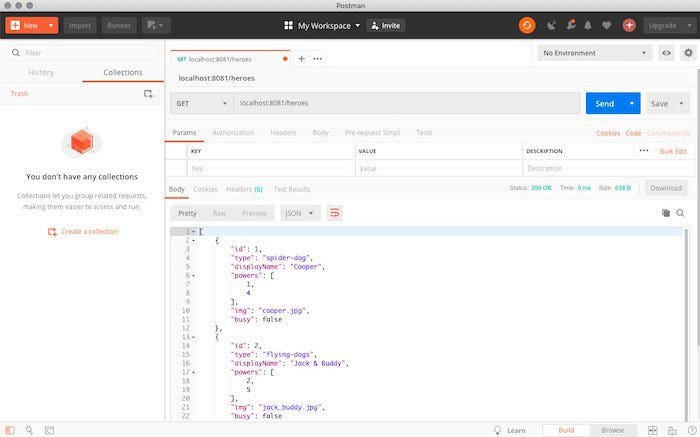Click the Import button
700x437 pixels.
[x=80, y=25]
